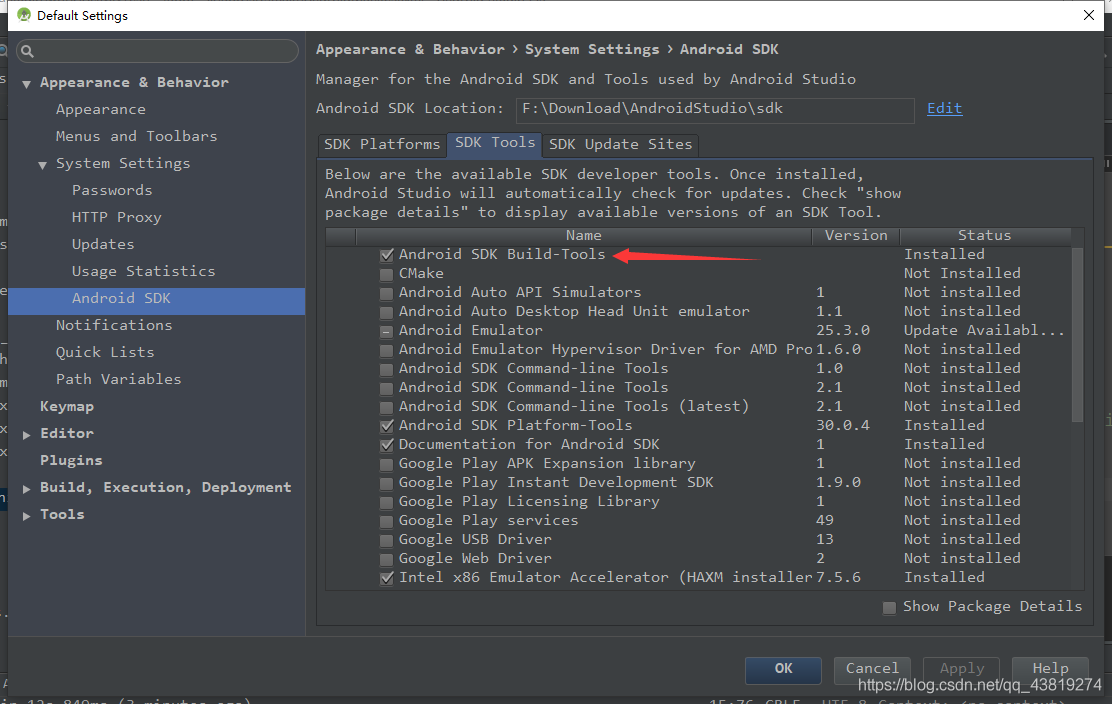The image size is (1112, 704).
Task: Open Path Variables settings
Action: [x=118, y=379]
